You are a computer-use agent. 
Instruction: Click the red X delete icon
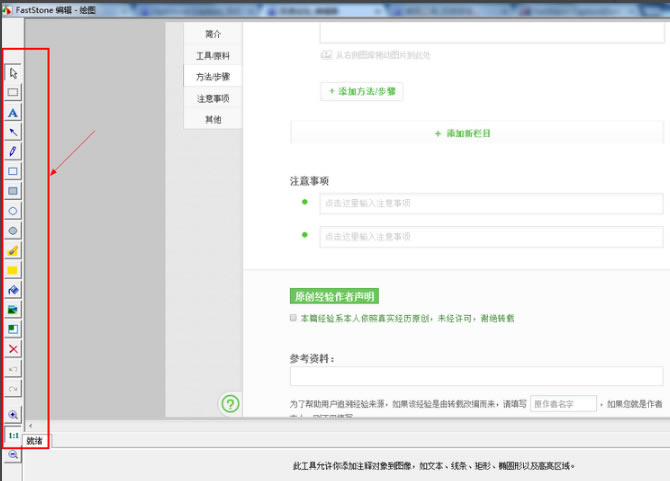13,349
